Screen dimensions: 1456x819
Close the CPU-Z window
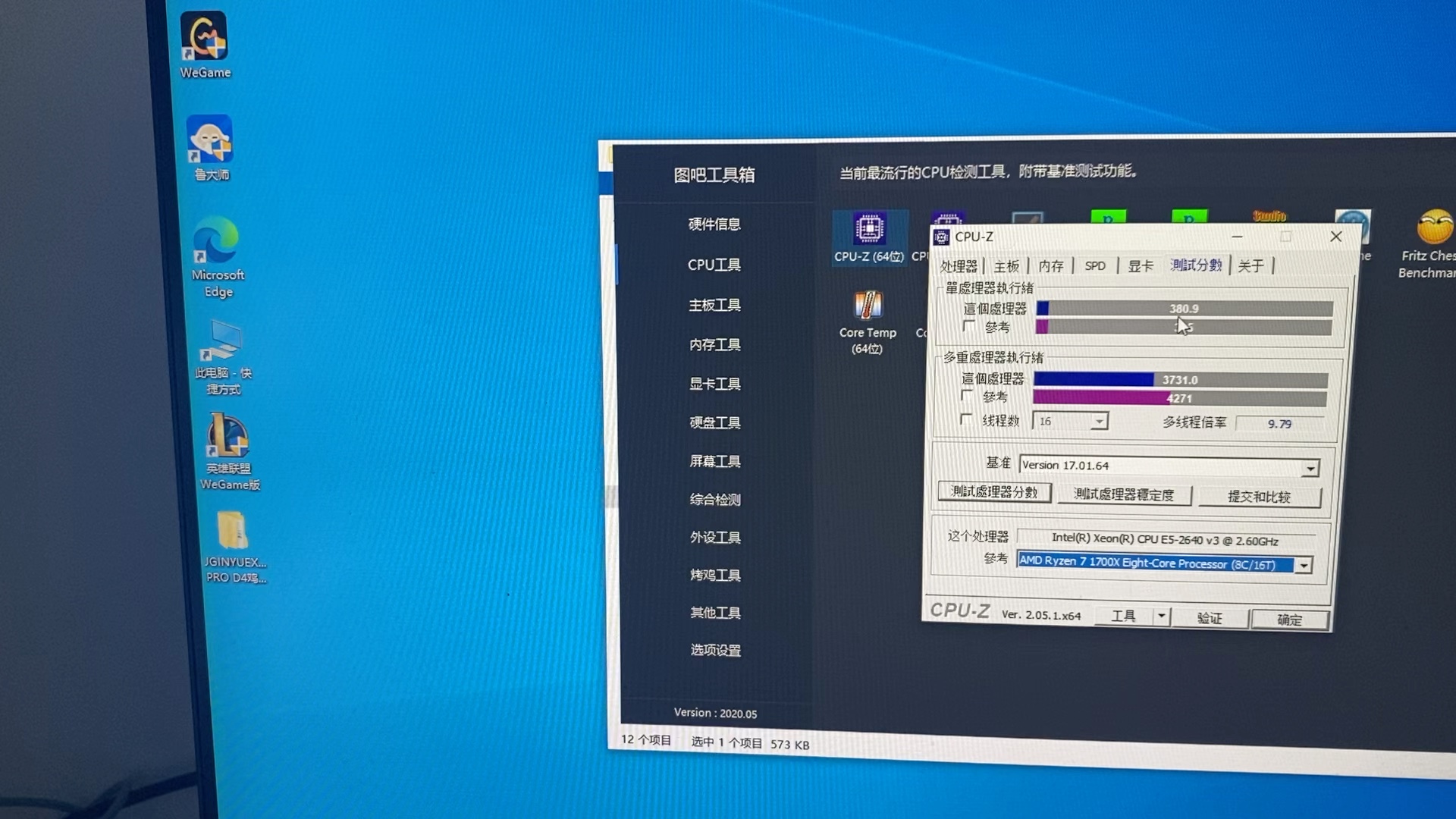[1336, 237]
